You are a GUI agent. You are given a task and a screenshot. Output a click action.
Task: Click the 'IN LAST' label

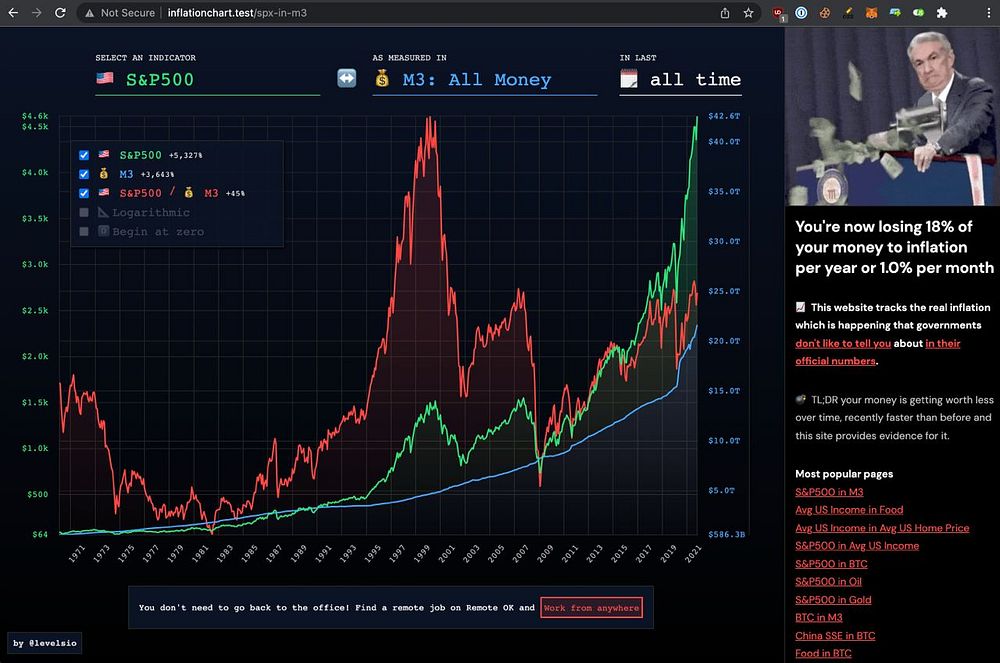638,57
